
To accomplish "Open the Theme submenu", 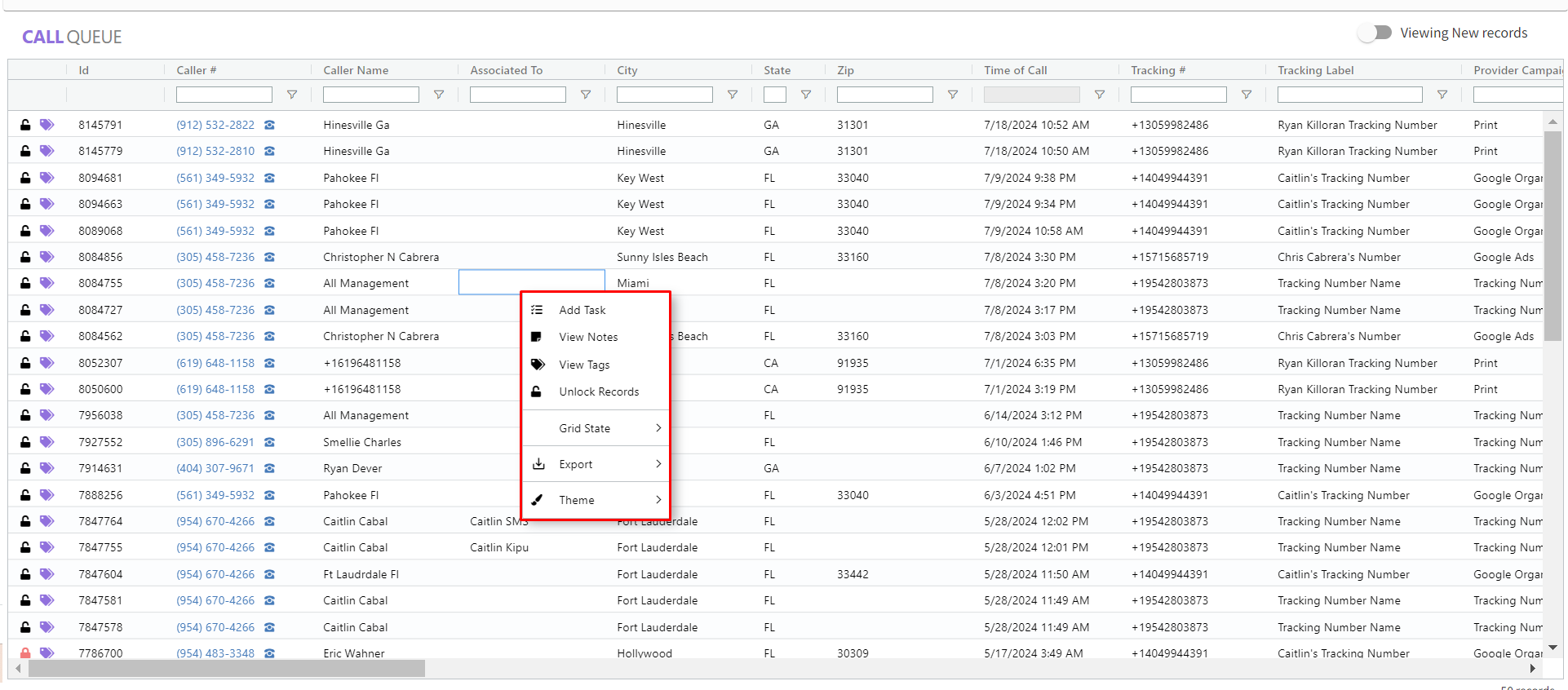I will click(x=596, y=500).
